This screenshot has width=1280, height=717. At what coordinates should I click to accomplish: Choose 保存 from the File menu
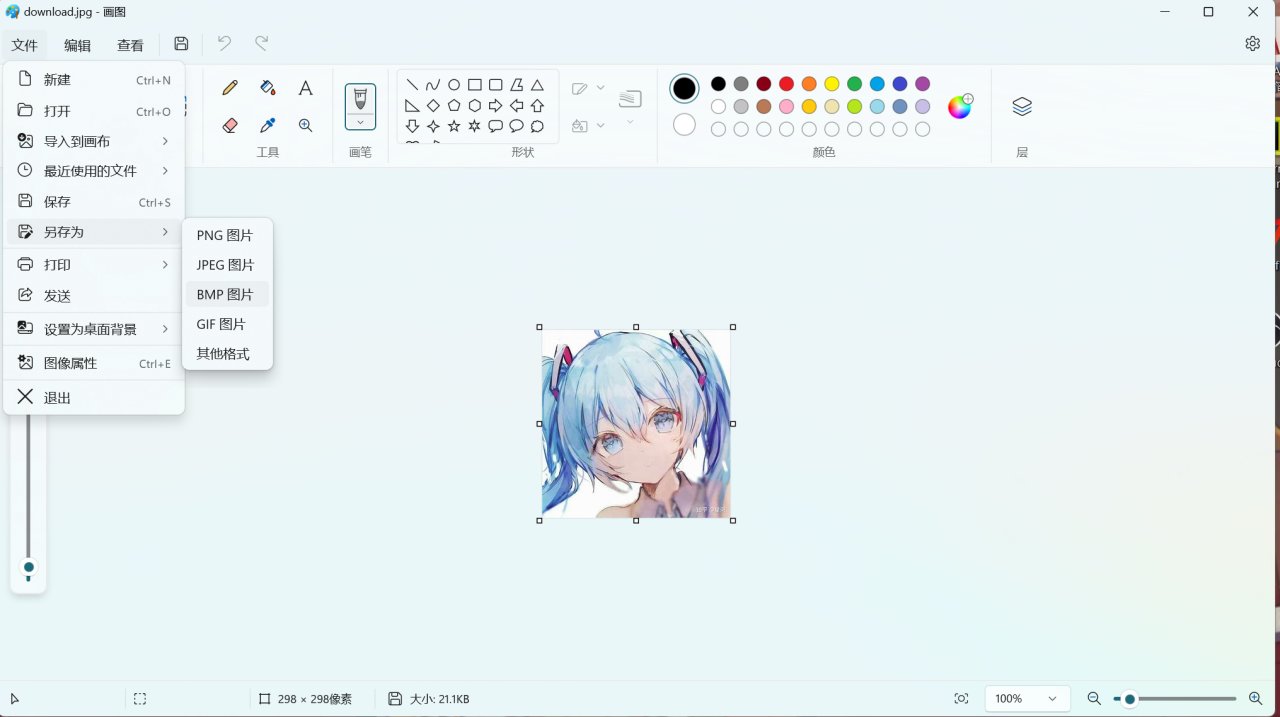pyautogui.click(x=94, y=202)
